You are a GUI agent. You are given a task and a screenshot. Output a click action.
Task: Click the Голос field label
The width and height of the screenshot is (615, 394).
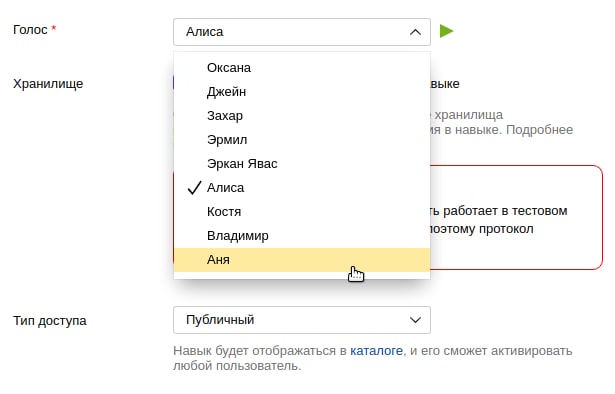point(30,30)
